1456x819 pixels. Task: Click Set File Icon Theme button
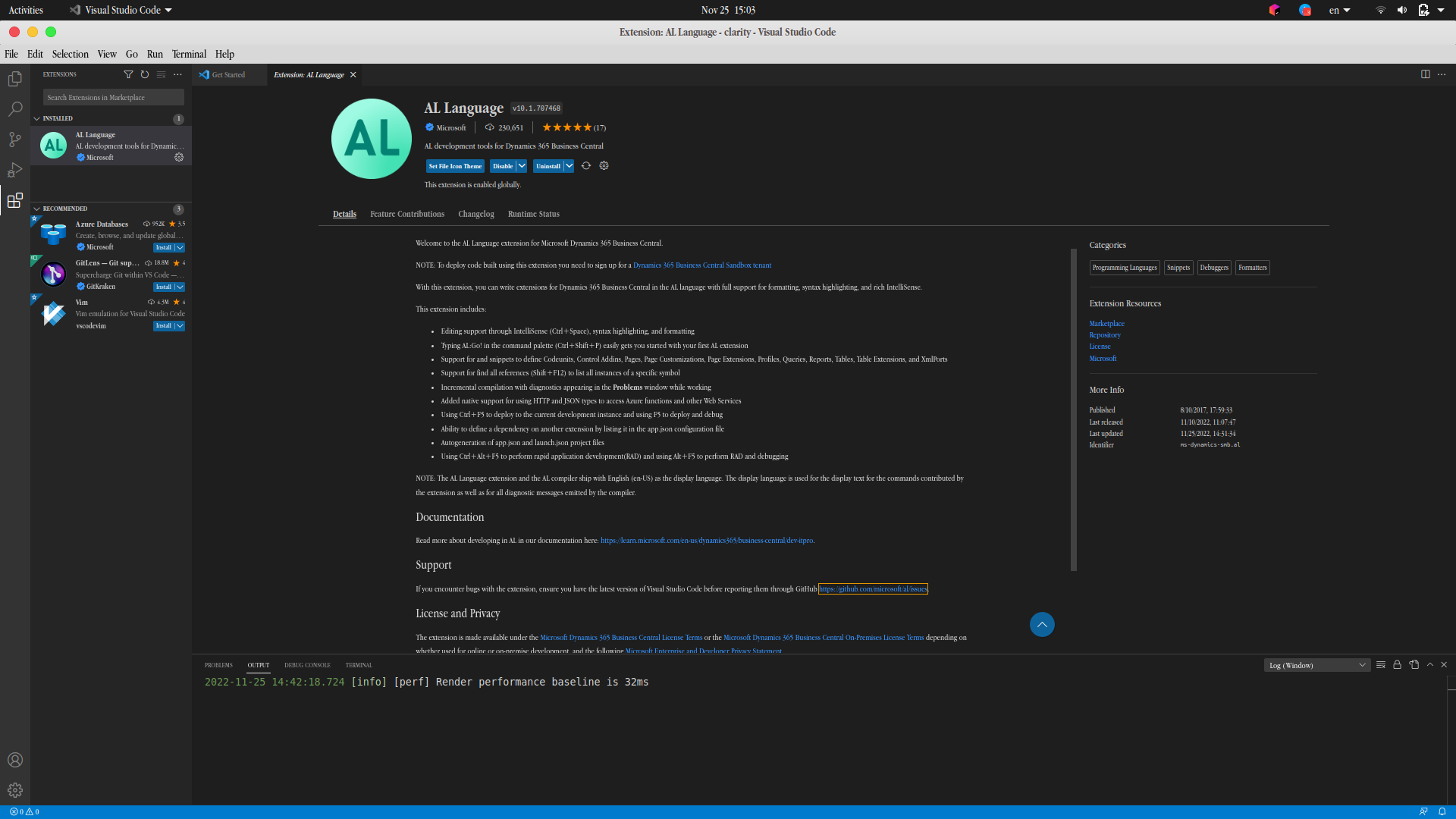click(x=455, y=165)
